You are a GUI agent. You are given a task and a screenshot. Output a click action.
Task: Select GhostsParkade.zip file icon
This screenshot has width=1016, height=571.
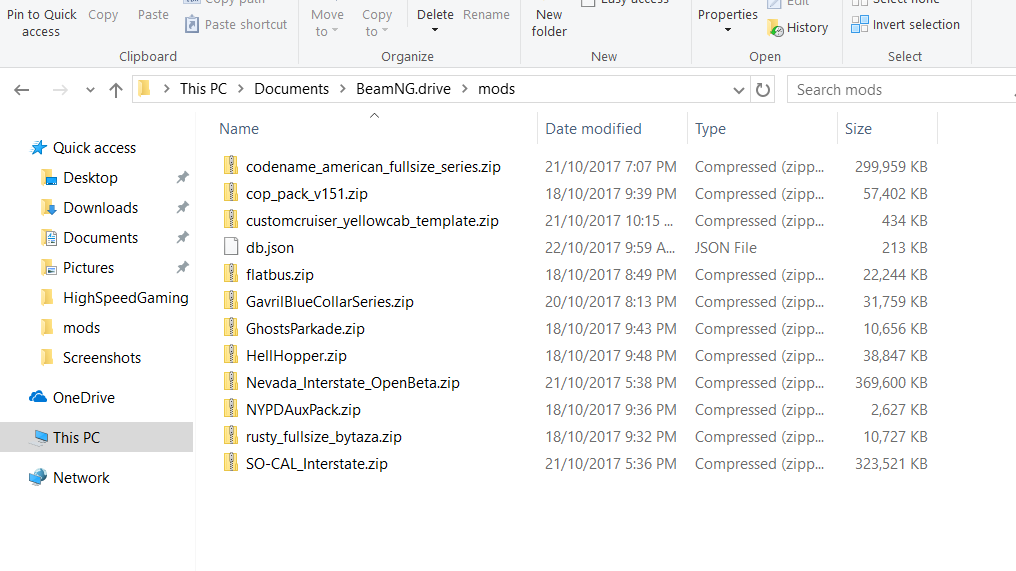tap(231, 327)
